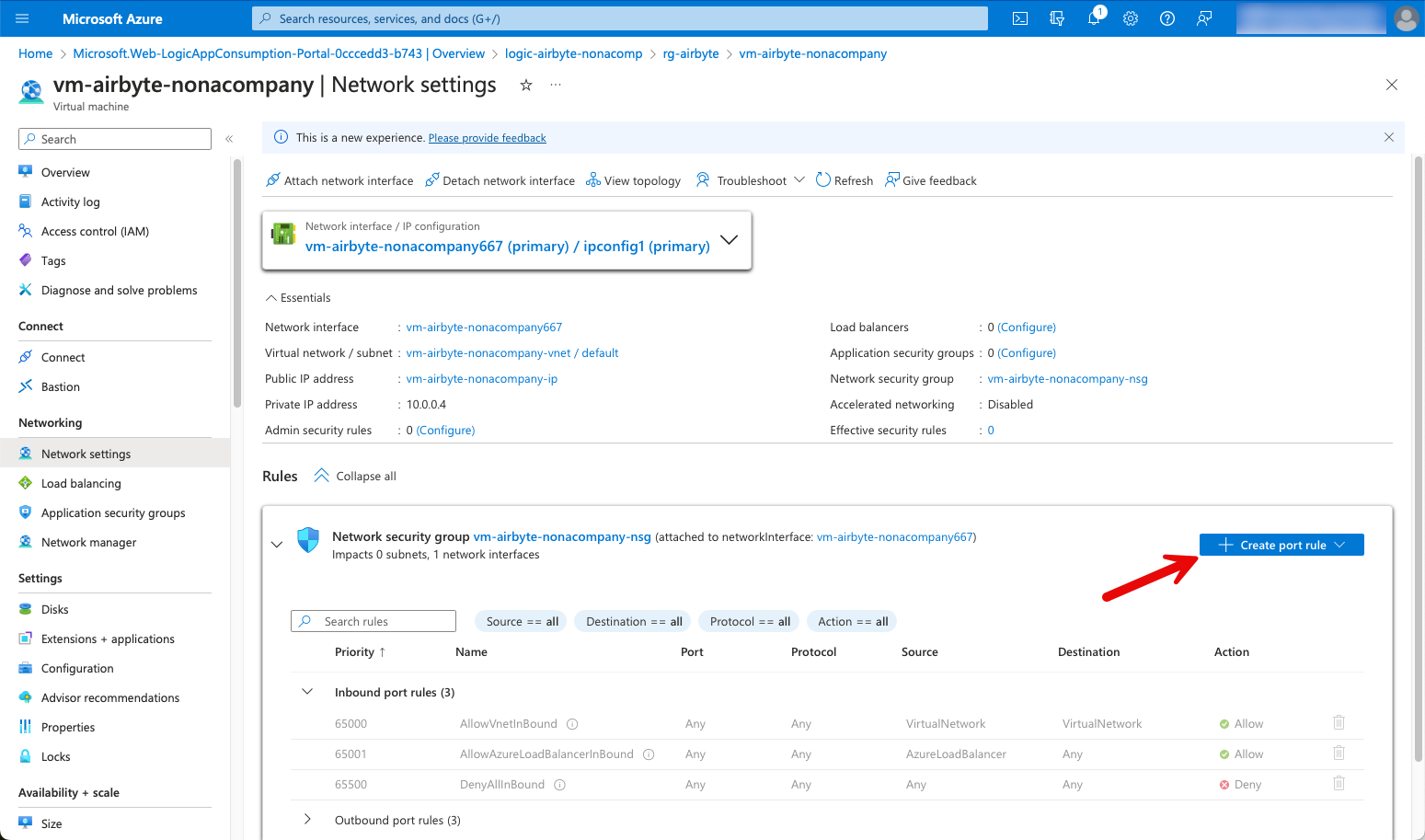Open the network interface IP configuration dropdown

729,240
